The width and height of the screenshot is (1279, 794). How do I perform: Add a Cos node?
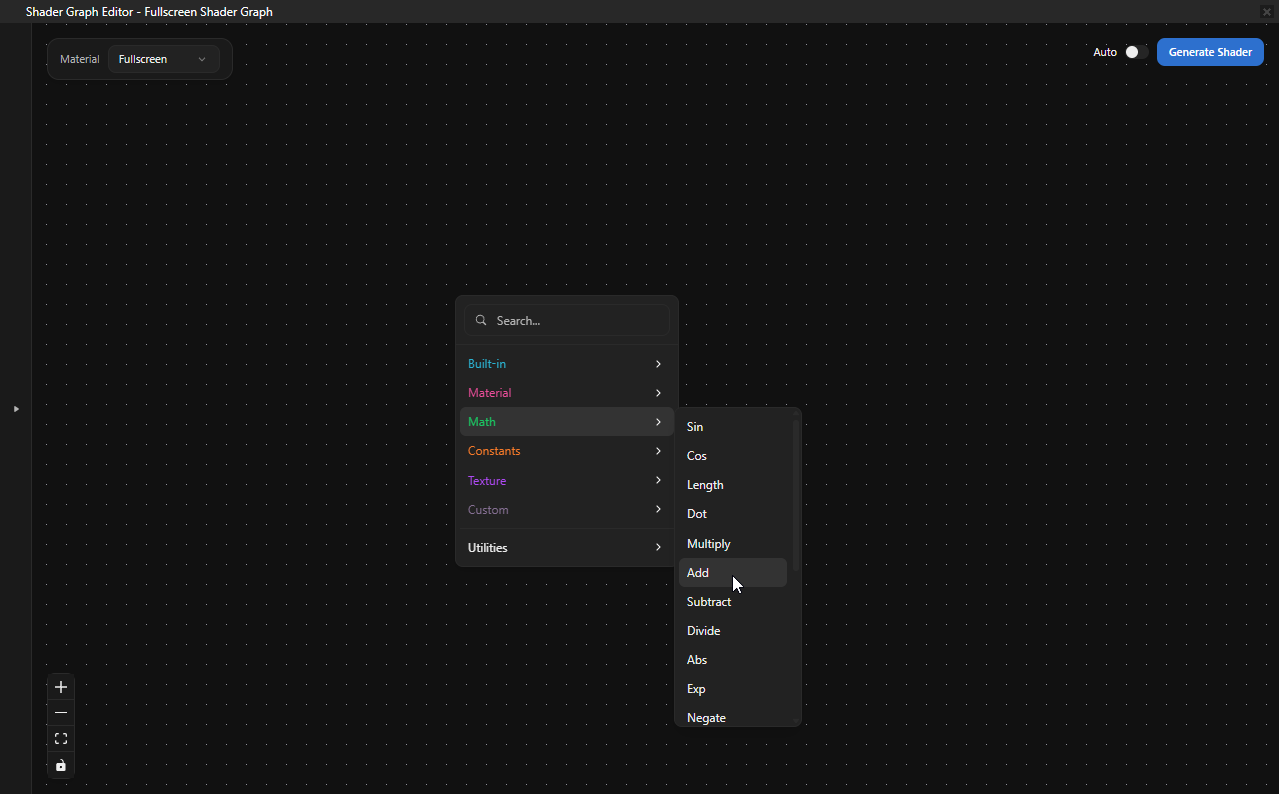click(733, 456)
